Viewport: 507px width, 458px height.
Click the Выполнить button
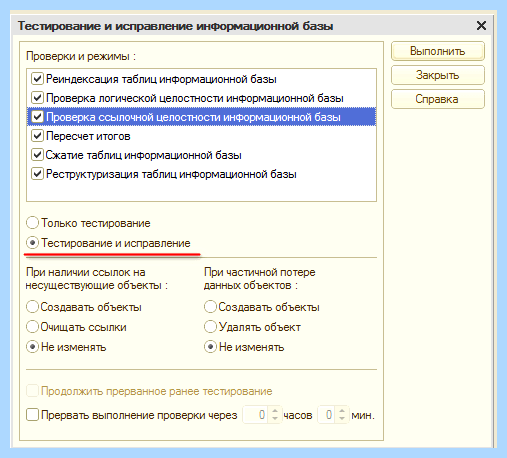(x=438, y=51)
